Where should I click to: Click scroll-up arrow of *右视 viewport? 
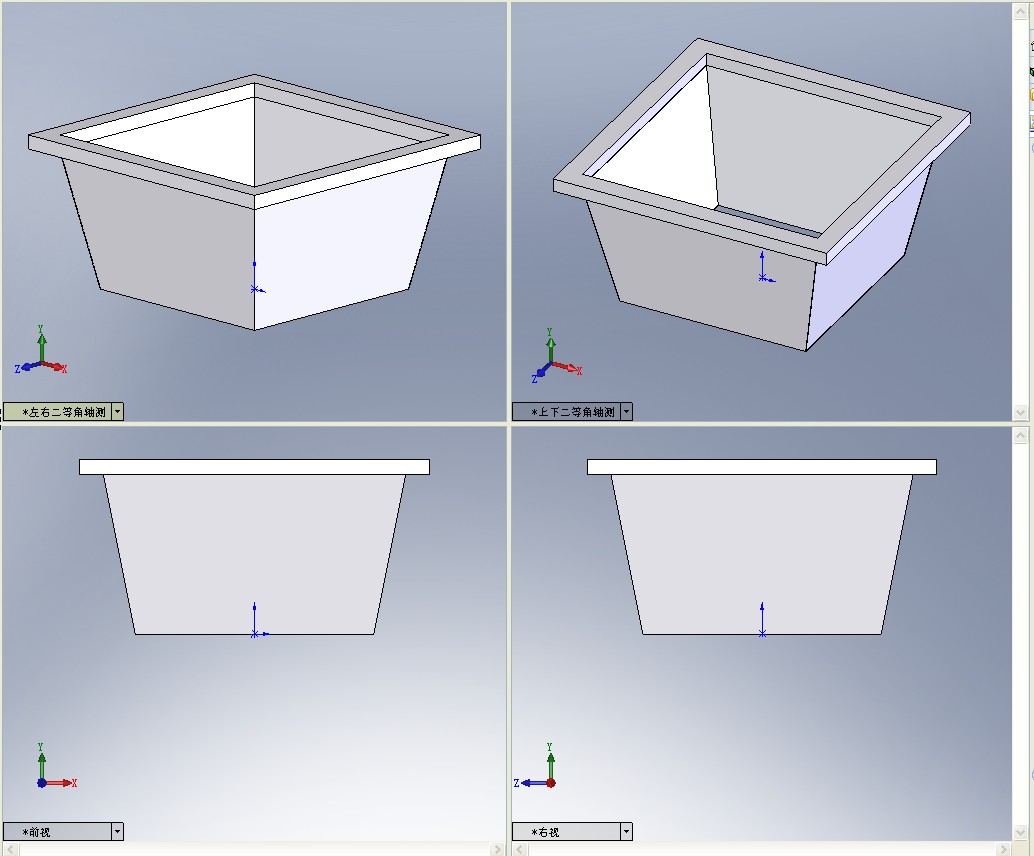[1020, 435]
